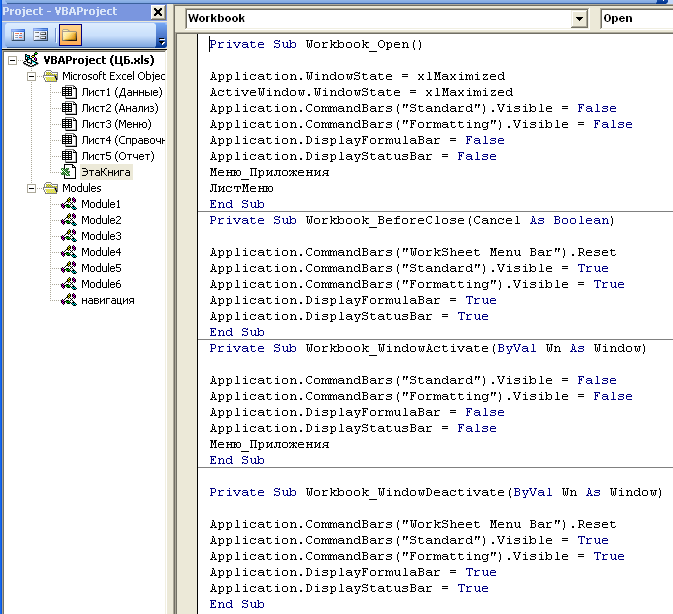
Task: Click the Module3 module icon
Action: tap(69, 236)
